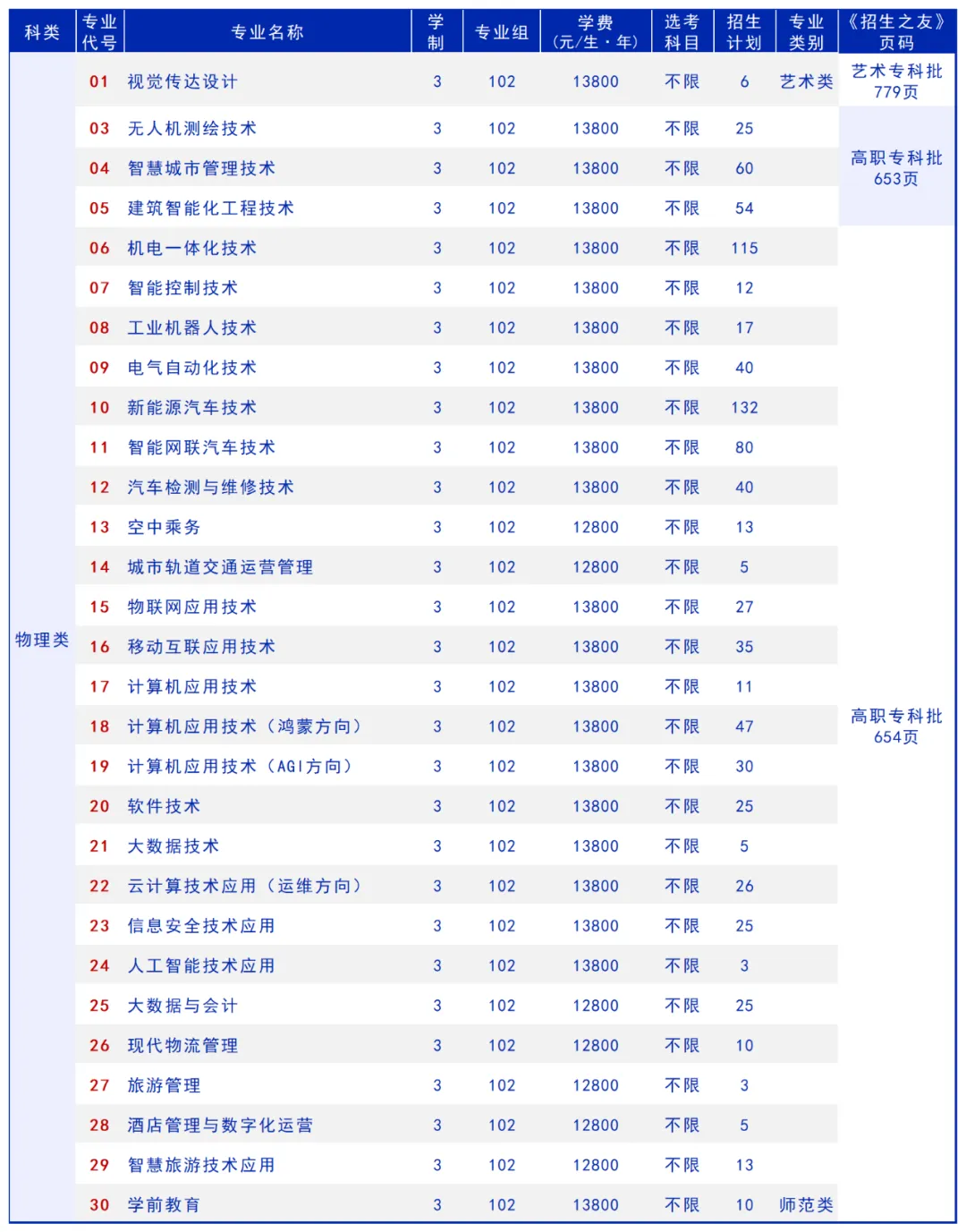Select major 视觉传达设计
The image size is (966, 1232).
[182, 81]
